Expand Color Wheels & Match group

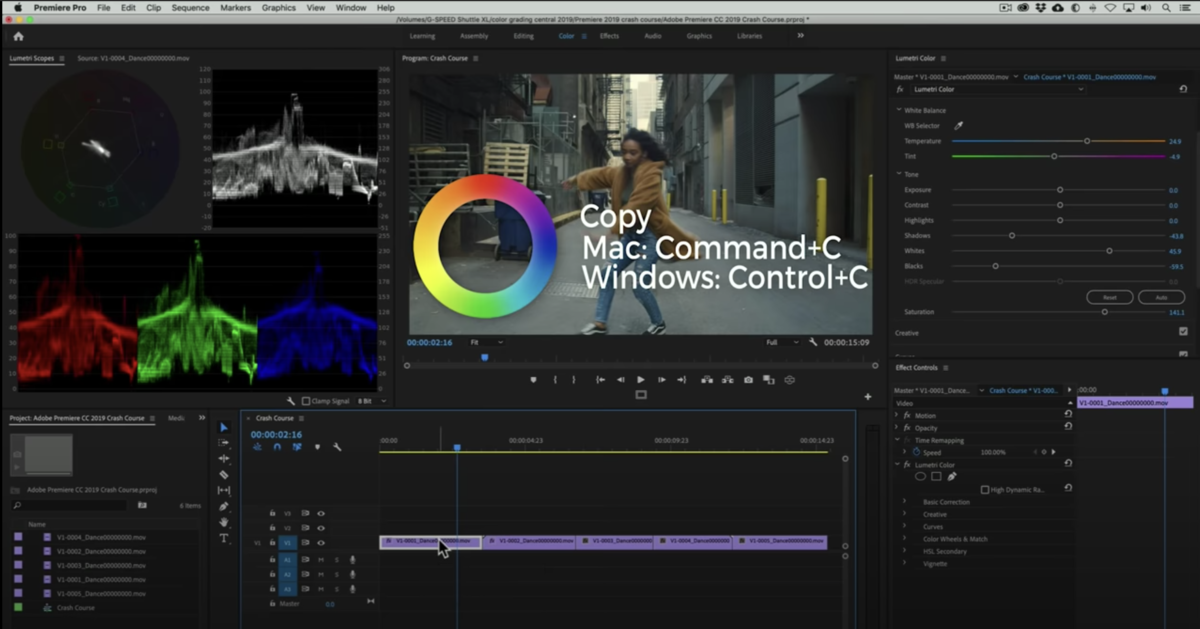(904, 539)
